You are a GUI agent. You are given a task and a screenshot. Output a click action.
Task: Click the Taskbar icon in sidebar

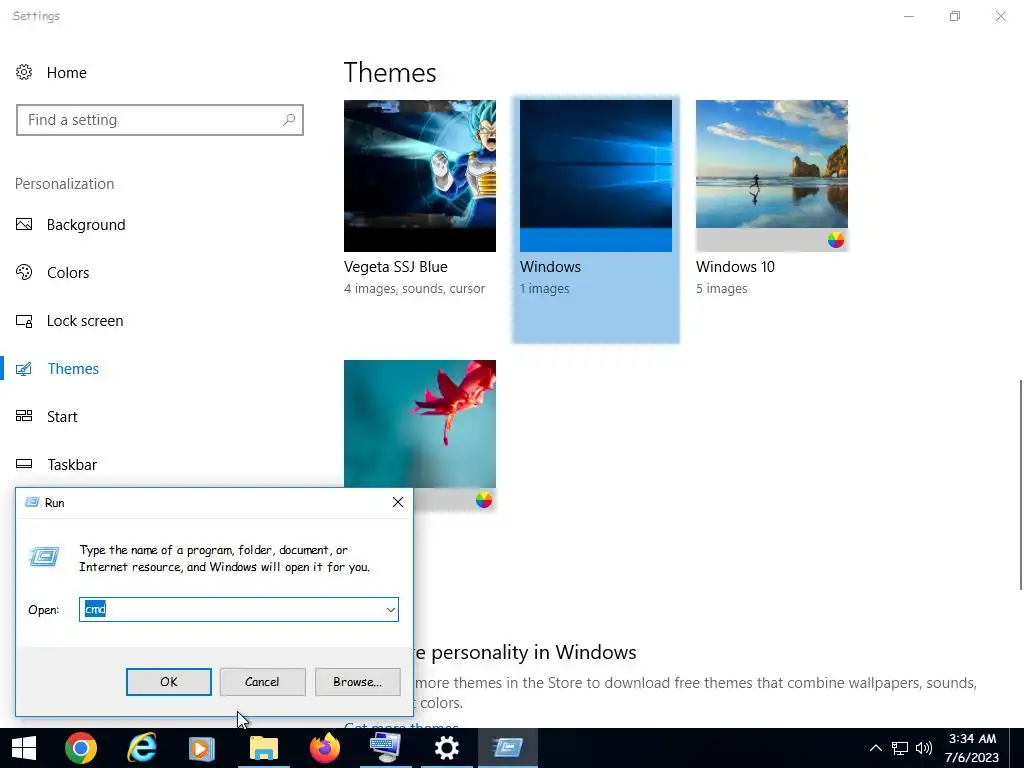click(x=24, y=464)
